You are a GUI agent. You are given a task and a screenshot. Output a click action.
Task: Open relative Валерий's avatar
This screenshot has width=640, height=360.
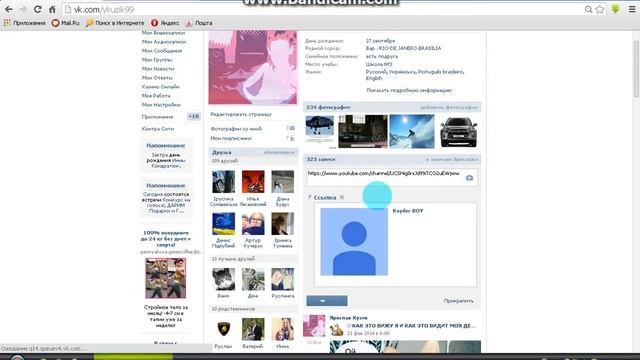tap(253, 329)
